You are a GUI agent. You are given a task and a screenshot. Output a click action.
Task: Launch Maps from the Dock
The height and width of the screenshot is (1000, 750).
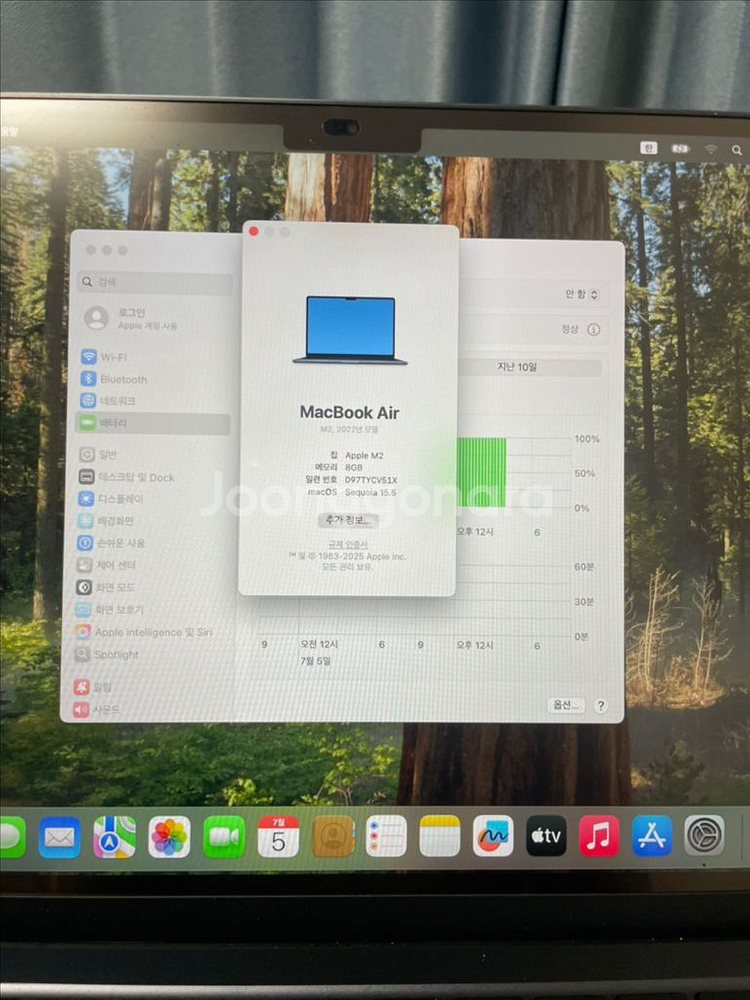pos(114,837)
